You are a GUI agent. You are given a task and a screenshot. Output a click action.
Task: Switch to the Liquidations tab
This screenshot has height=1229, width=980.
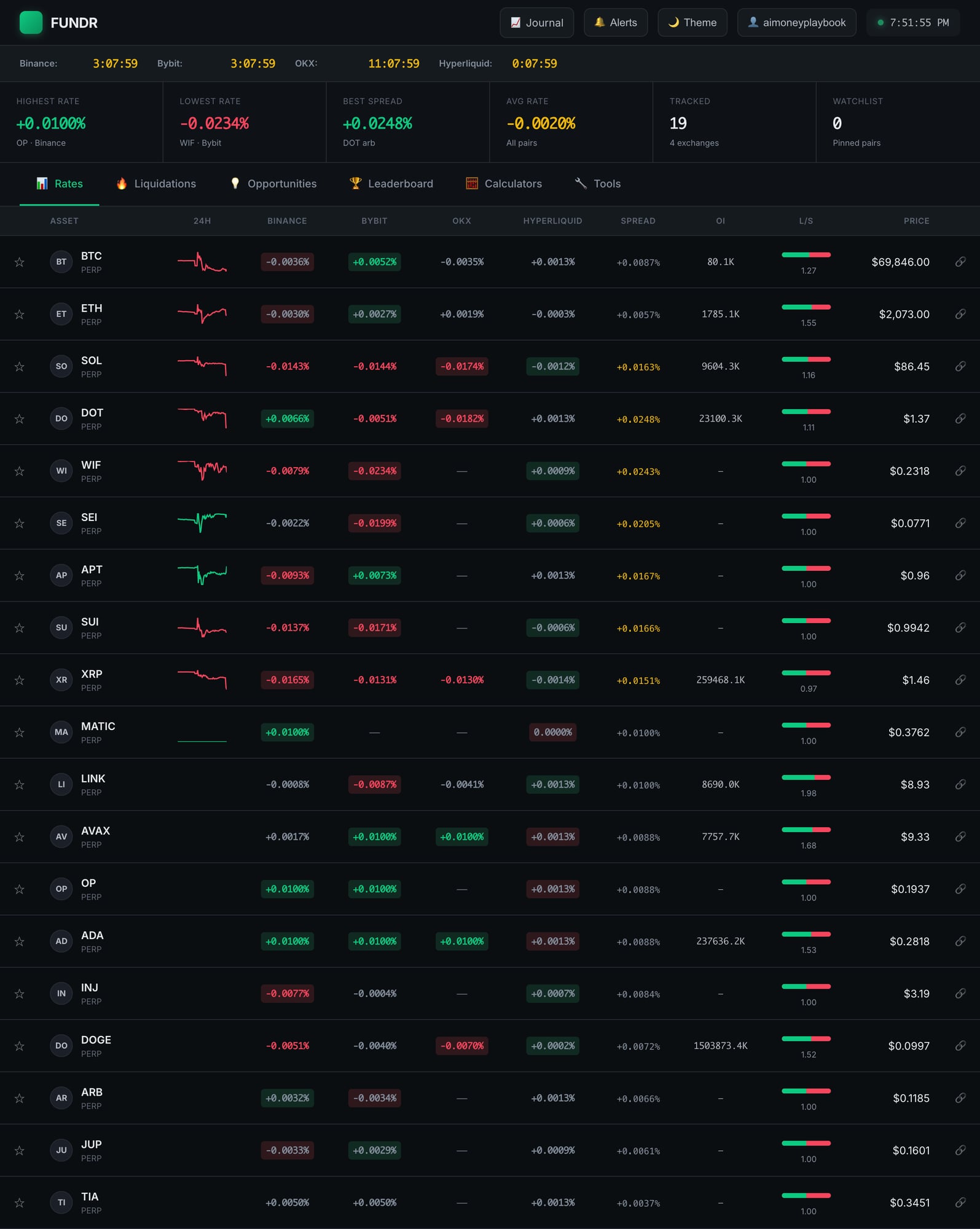pos(156,184)
